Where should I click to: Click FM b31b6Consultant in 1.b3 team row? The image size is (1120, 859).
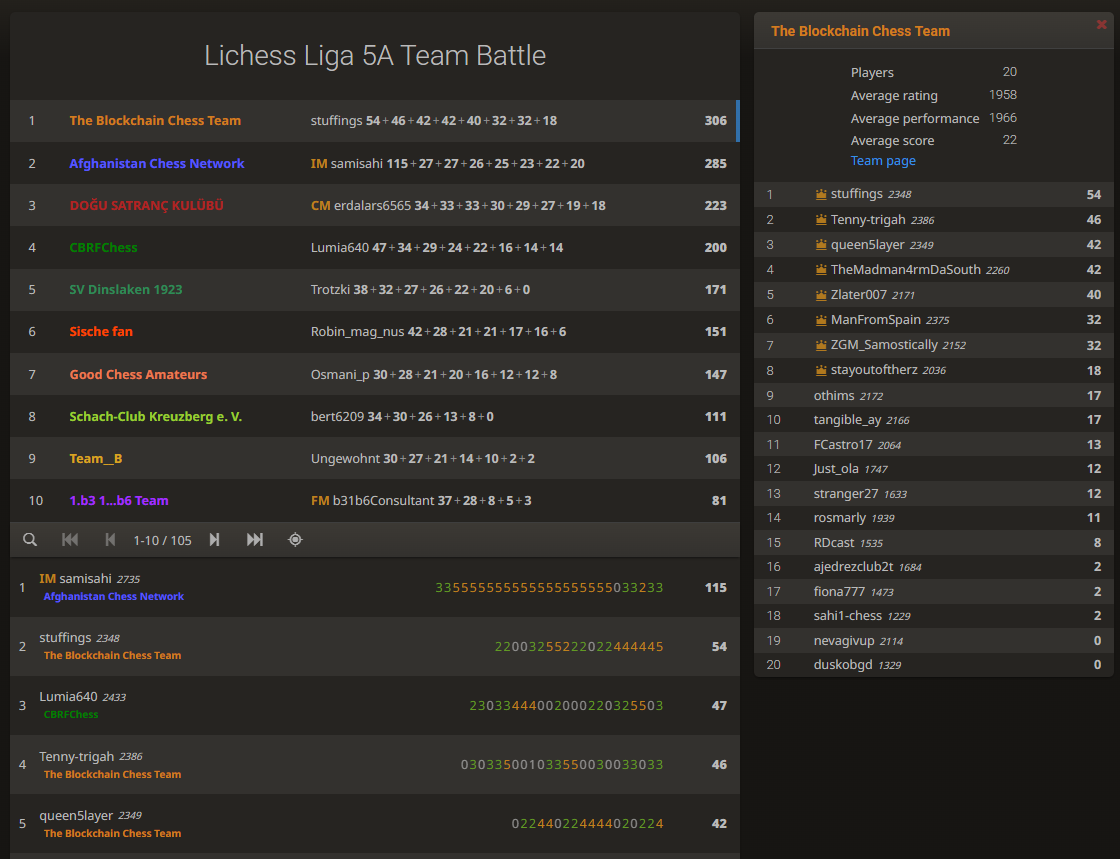point(372,501)
